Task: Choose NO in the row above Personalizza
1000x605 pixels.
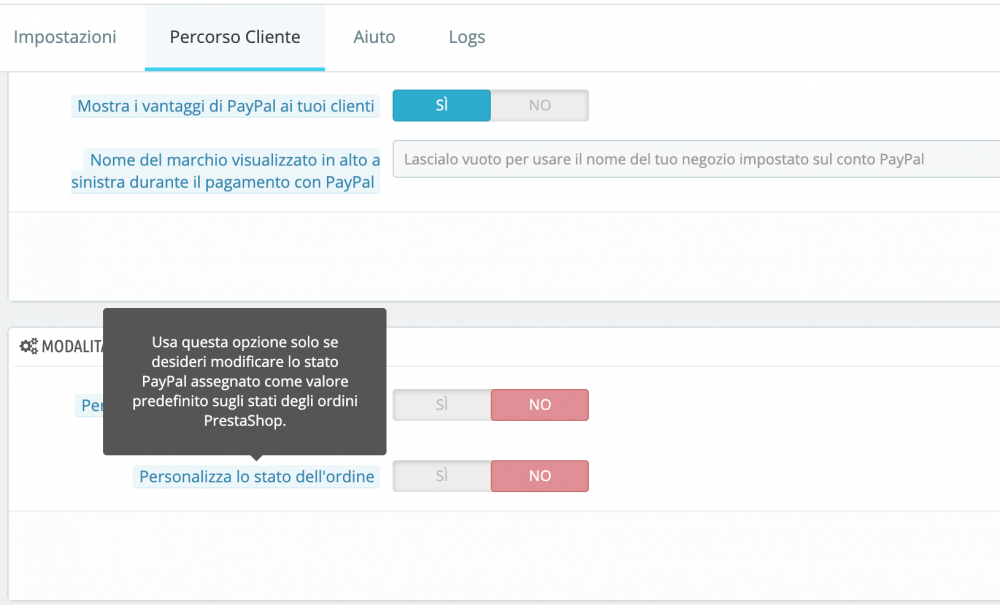Action: click(540, 405)
